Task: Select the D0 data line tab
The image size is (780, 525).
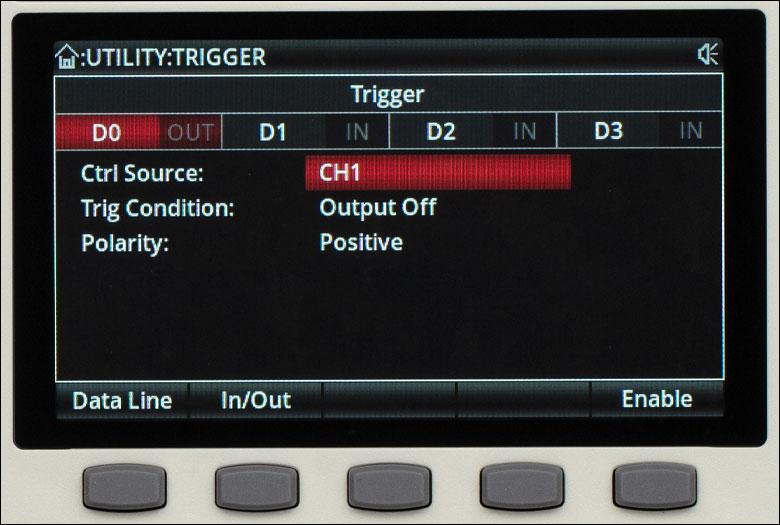Action: pos(106,132)
